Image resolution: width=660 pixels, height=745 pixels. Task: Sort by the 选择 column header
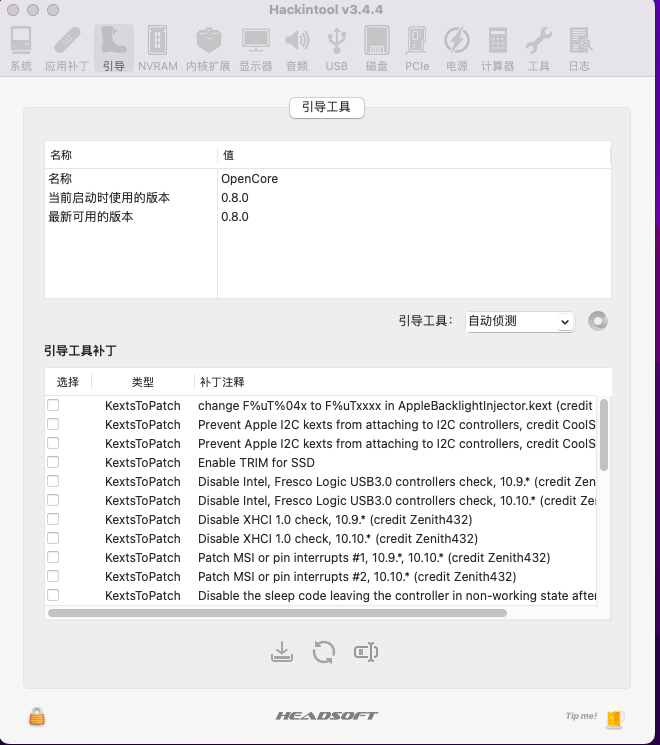click(x=68, y=382)
